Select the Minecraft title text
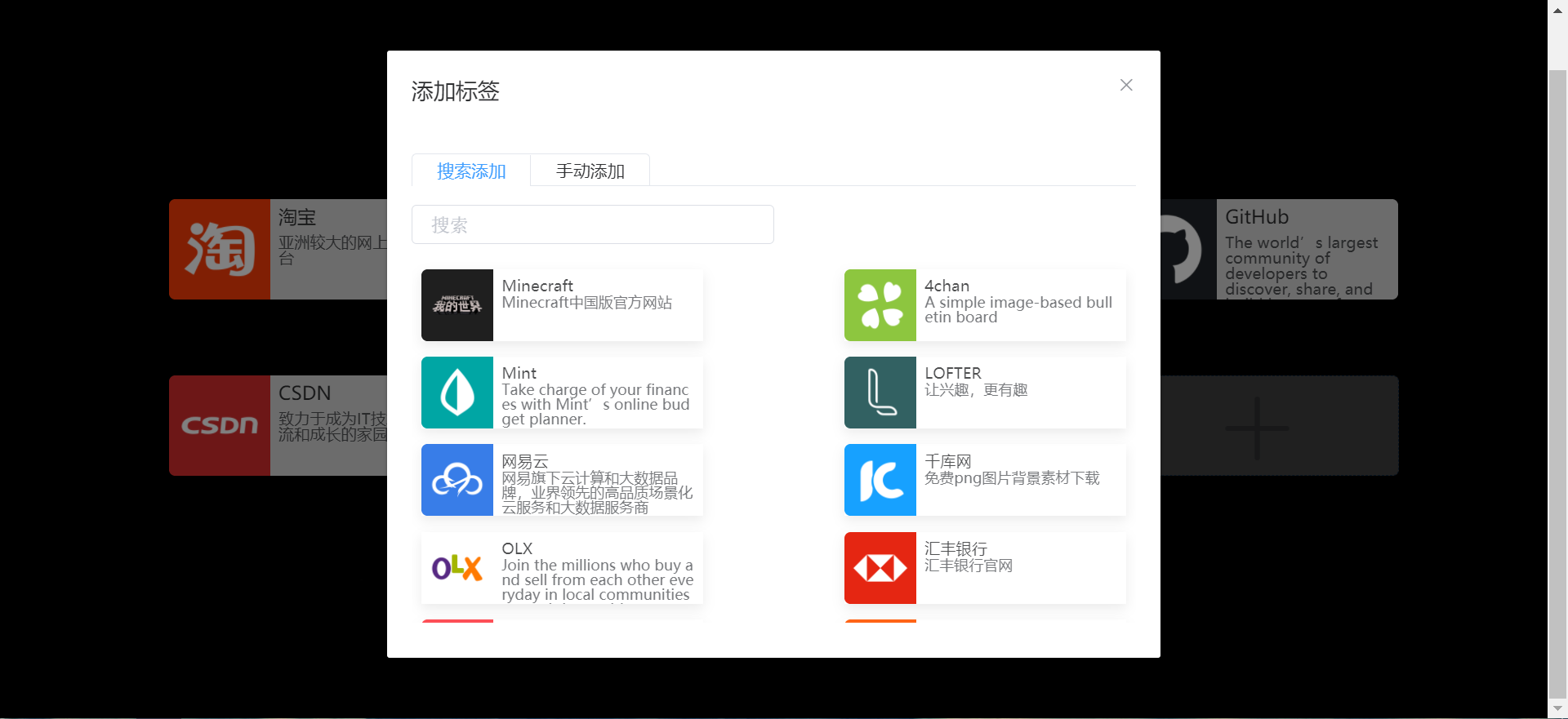Image resolution: width=1568 pixels, height=719 pixels. tap(537, 286)
